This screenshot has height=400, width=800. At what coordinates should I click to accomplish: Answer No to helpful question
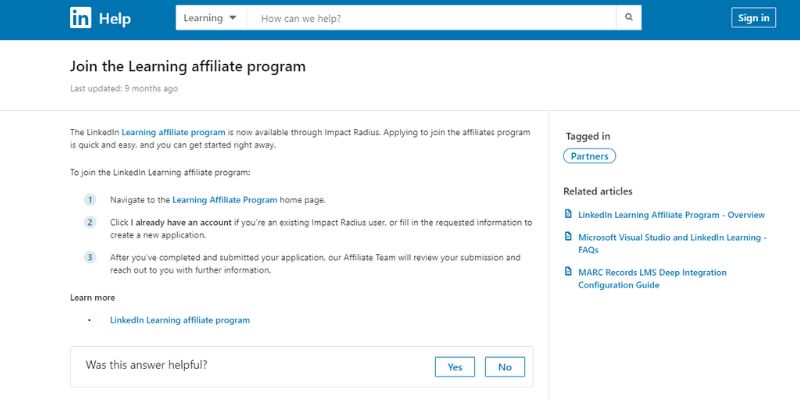coord(505,367)
